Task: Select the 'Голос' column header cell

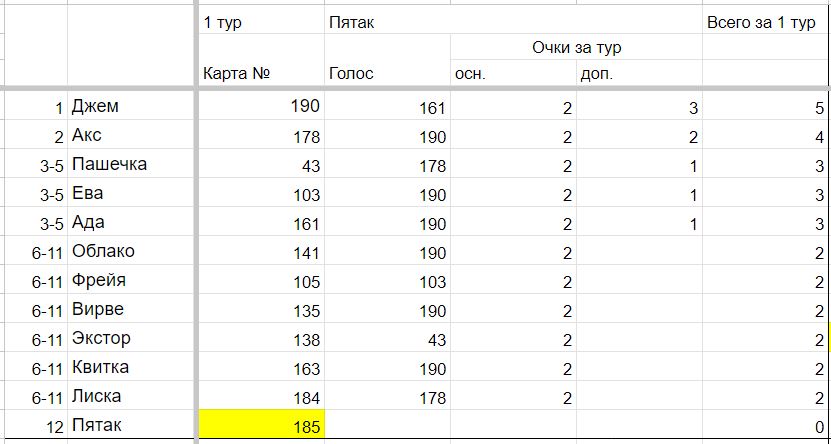Action: pos(387,73)
